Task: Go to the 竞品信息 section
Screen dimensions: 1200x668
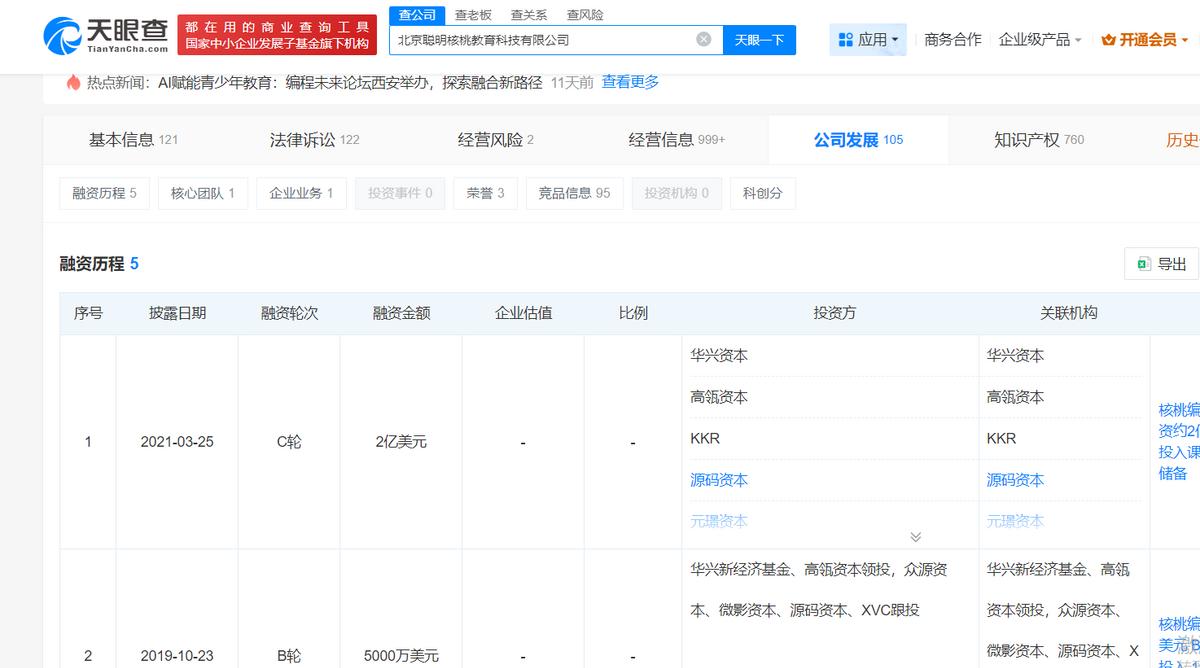Action: 574,193
